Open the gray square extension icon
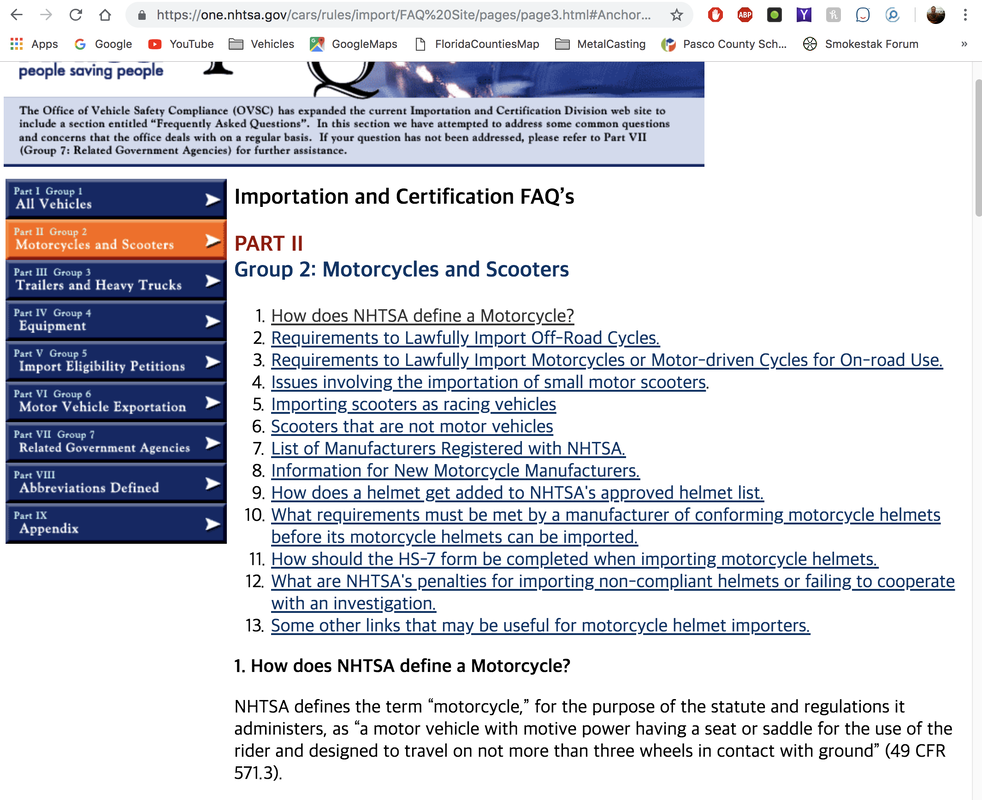 [833, 14]
